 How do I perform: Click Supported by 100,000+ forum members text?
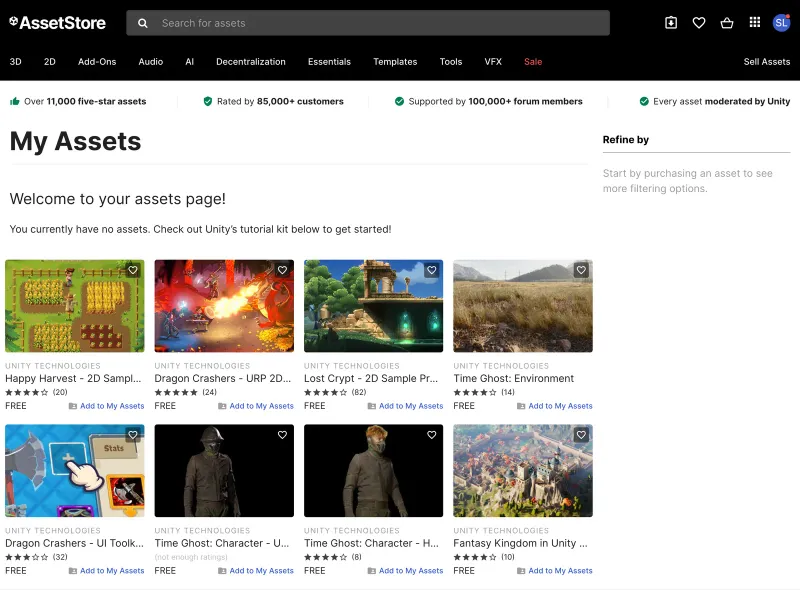pyautogui.click(x=495, y=102)
